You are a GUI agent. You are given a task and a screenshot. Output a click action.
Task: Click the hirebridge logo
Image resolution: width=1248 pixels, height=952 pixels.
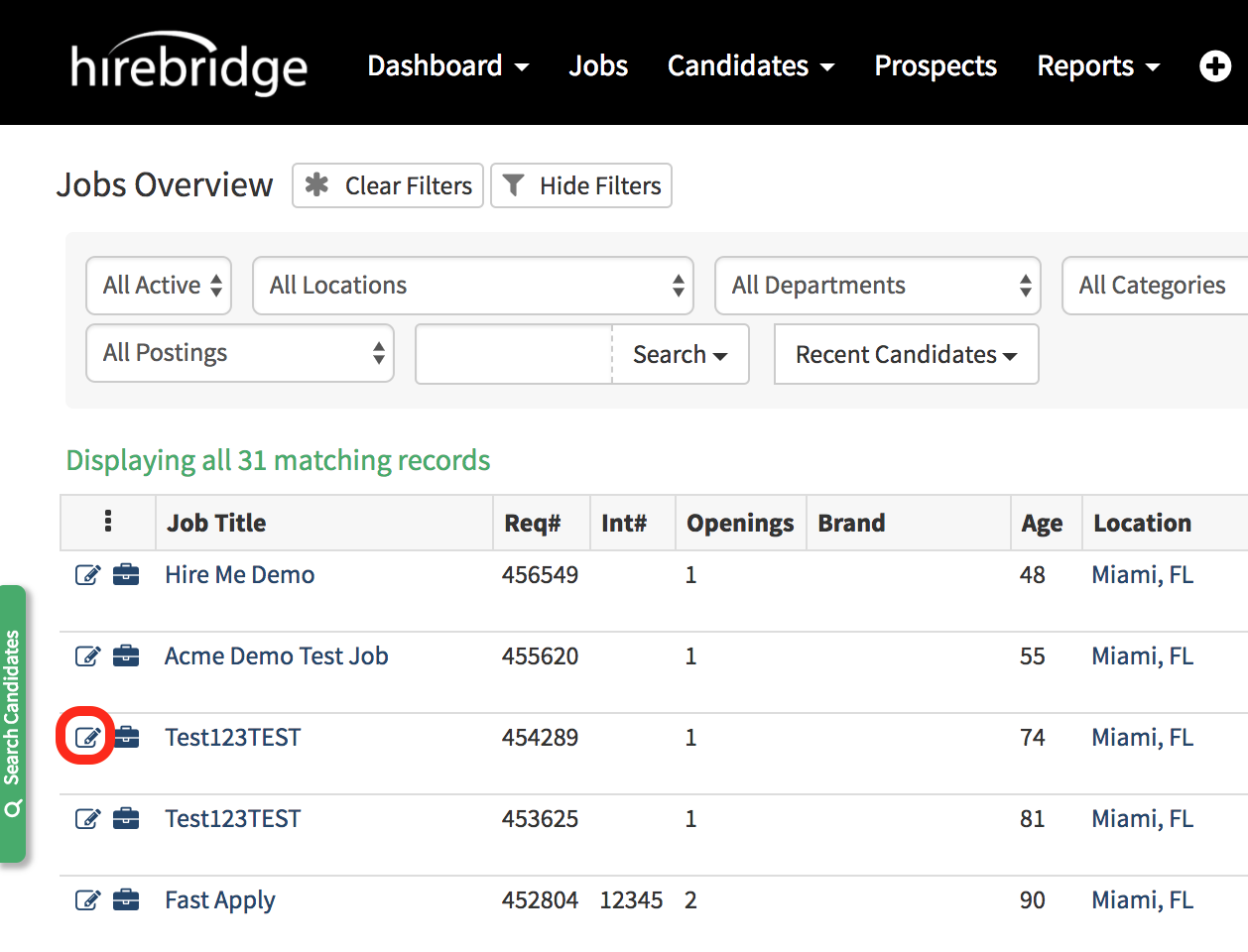(x=188, y=63)
